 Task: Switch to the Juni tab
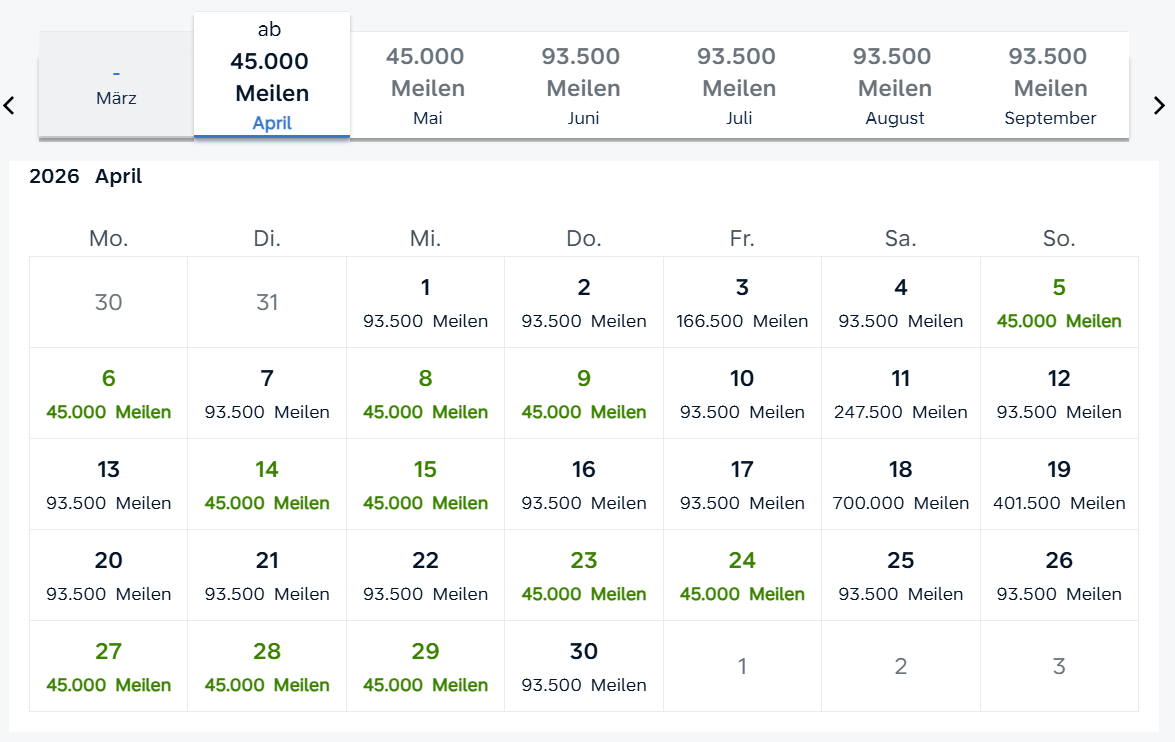point(583,86)
